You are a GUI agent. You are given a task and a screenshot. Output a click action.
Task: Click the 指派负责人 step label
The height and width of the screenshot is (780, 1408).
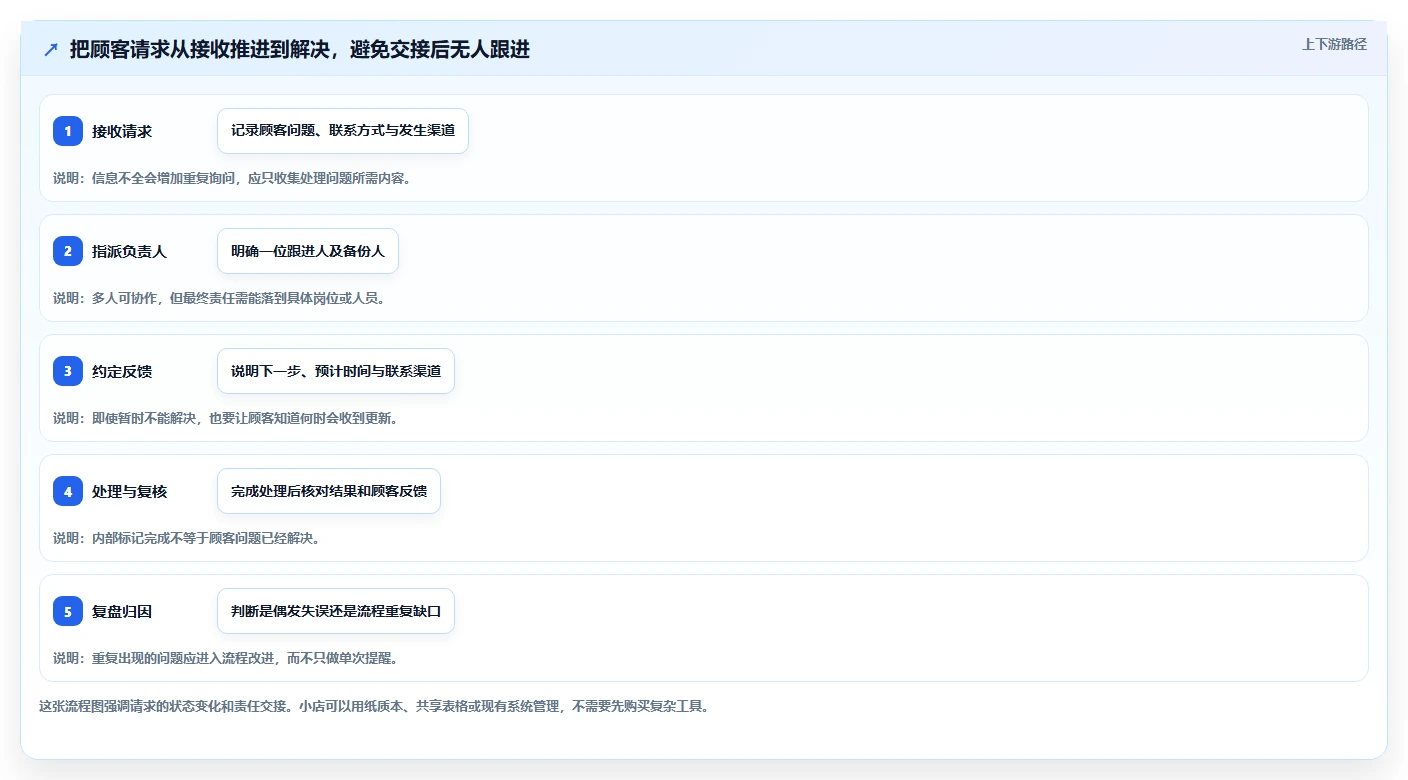pyautogui.click(x=129, y=251)
